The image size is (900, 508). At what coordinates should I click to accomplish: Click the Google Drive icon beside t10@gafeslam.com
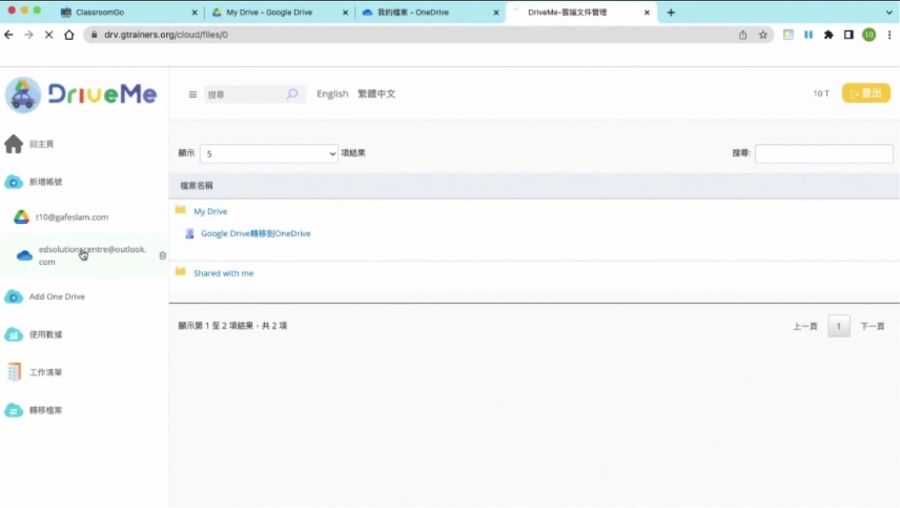pyautogui.click(x=22, y=217)
